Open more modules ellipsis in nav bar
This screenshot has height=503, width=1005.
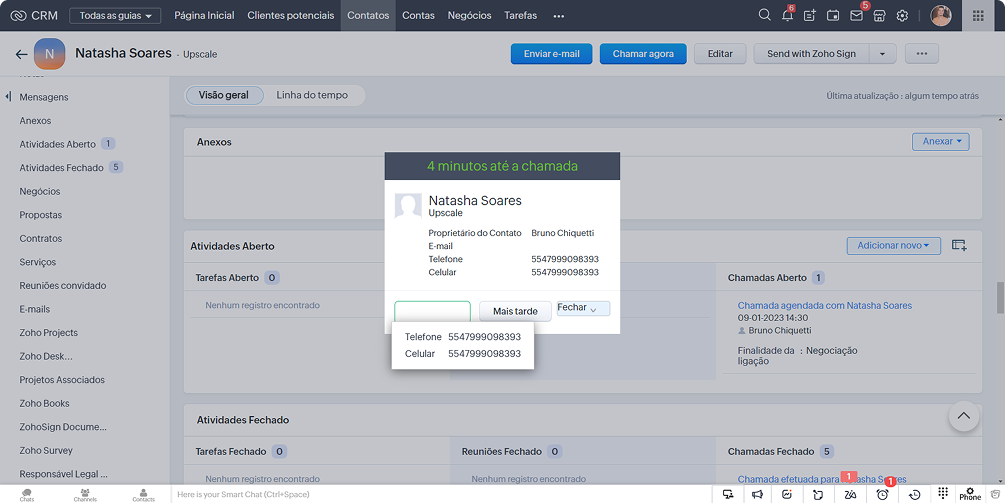click(559, 16)
